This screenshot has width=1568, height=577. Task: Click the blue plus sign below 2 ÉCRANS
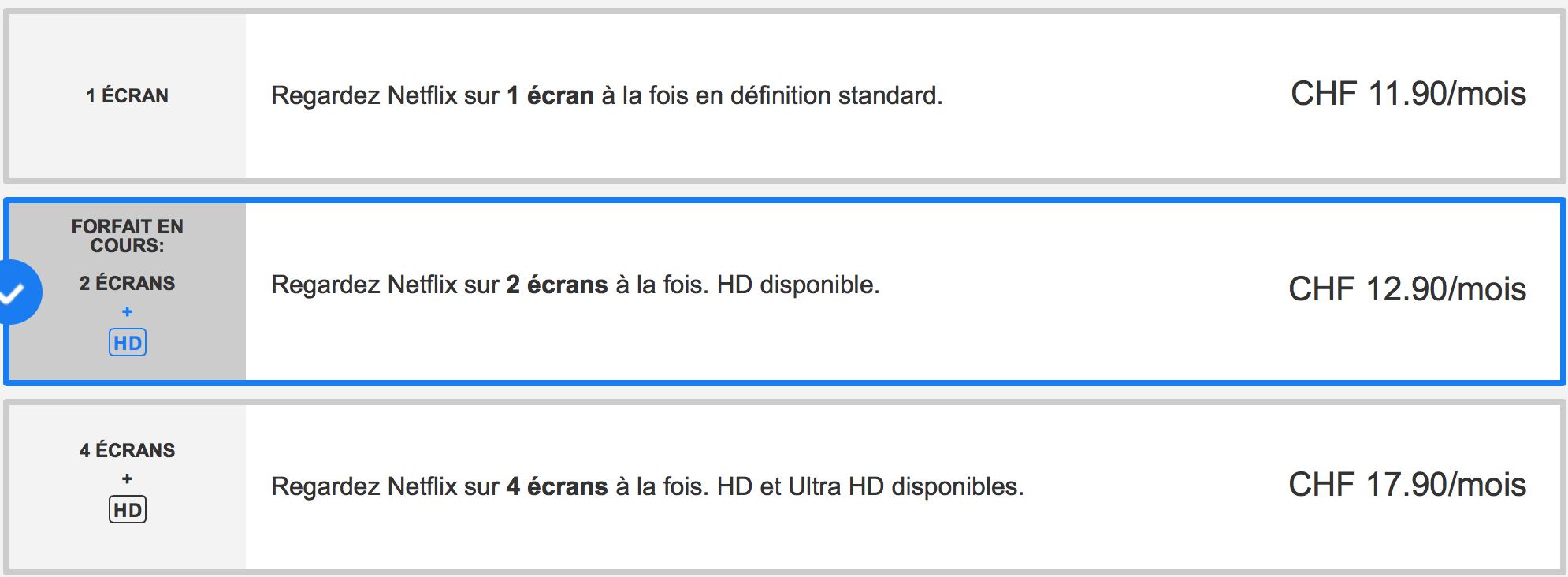tap(128, 312)
